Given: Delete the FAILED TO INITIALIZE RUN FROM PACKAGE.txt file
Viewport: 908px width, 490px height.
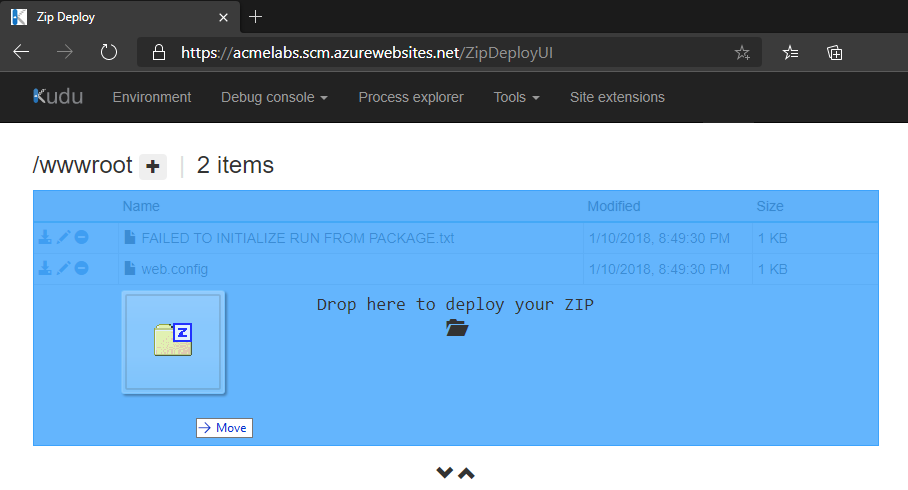Looking at the screenshot, I should pos(81,237).
